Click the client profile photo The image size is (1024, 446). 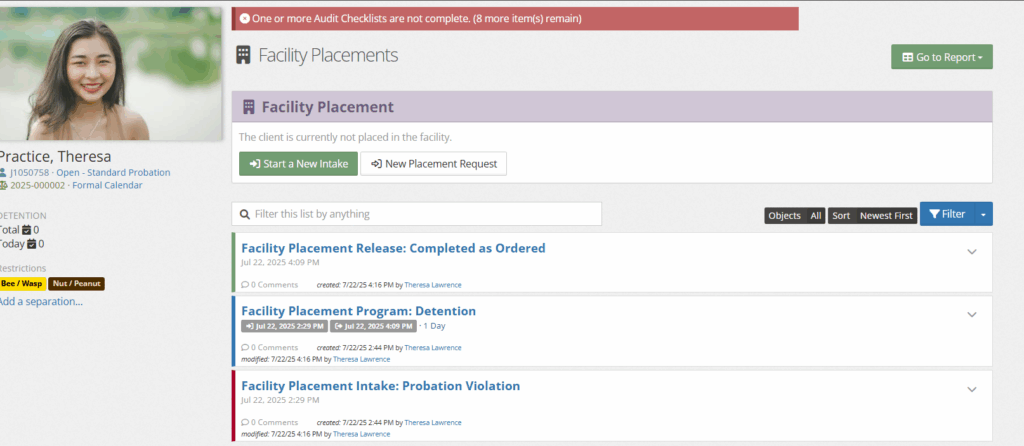tap(110, 73)
